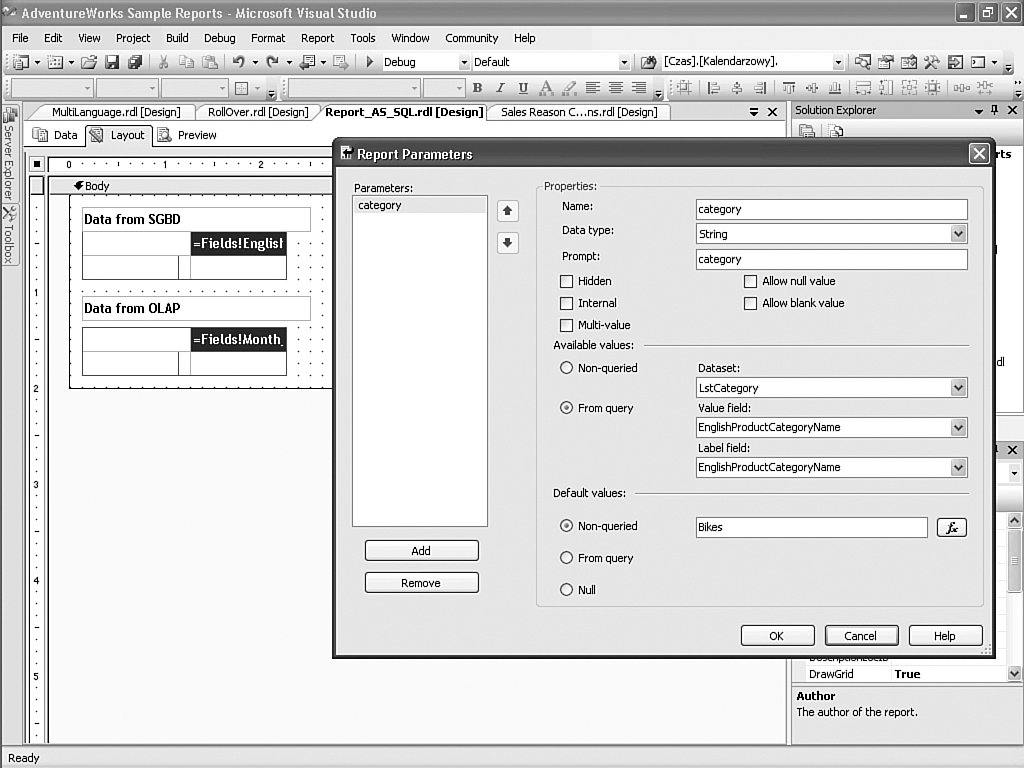Click the Foreground Color icon
1024x768 pixels.
click(x=546, y=88)
